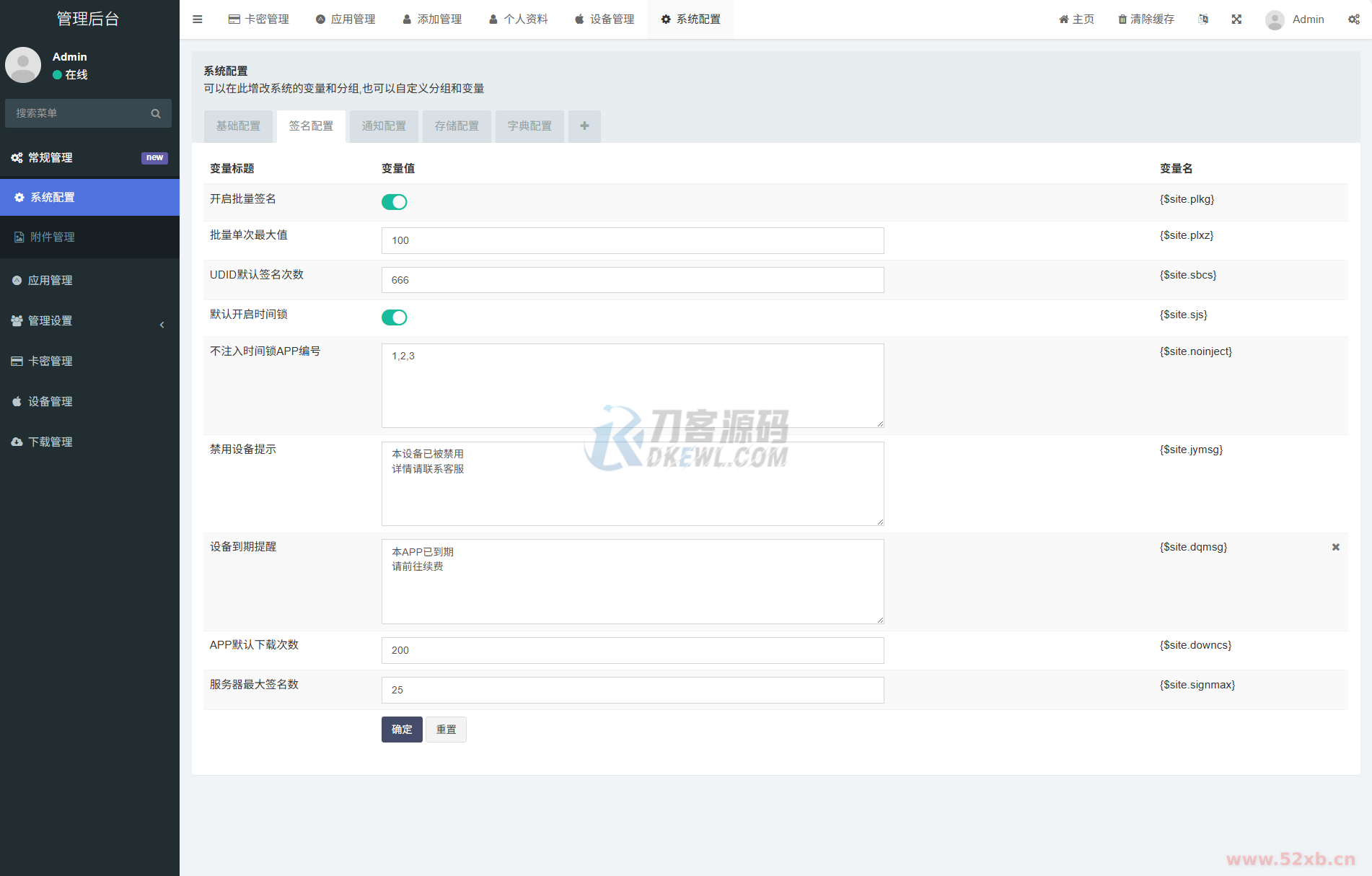The image size is (1372, 876).
Task: Add a new config group with plus tab
Action: [x=584, y=126]
